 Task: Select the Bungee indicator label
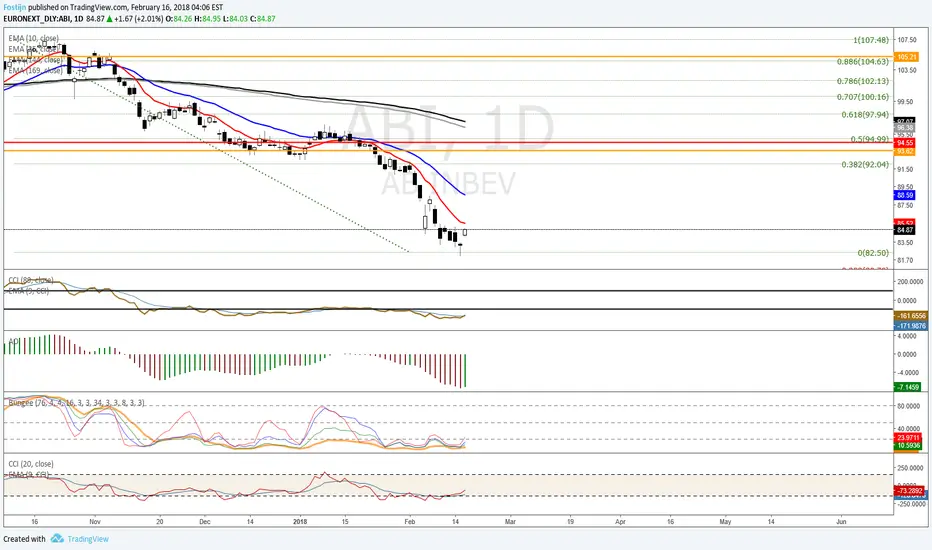(76, 403)
